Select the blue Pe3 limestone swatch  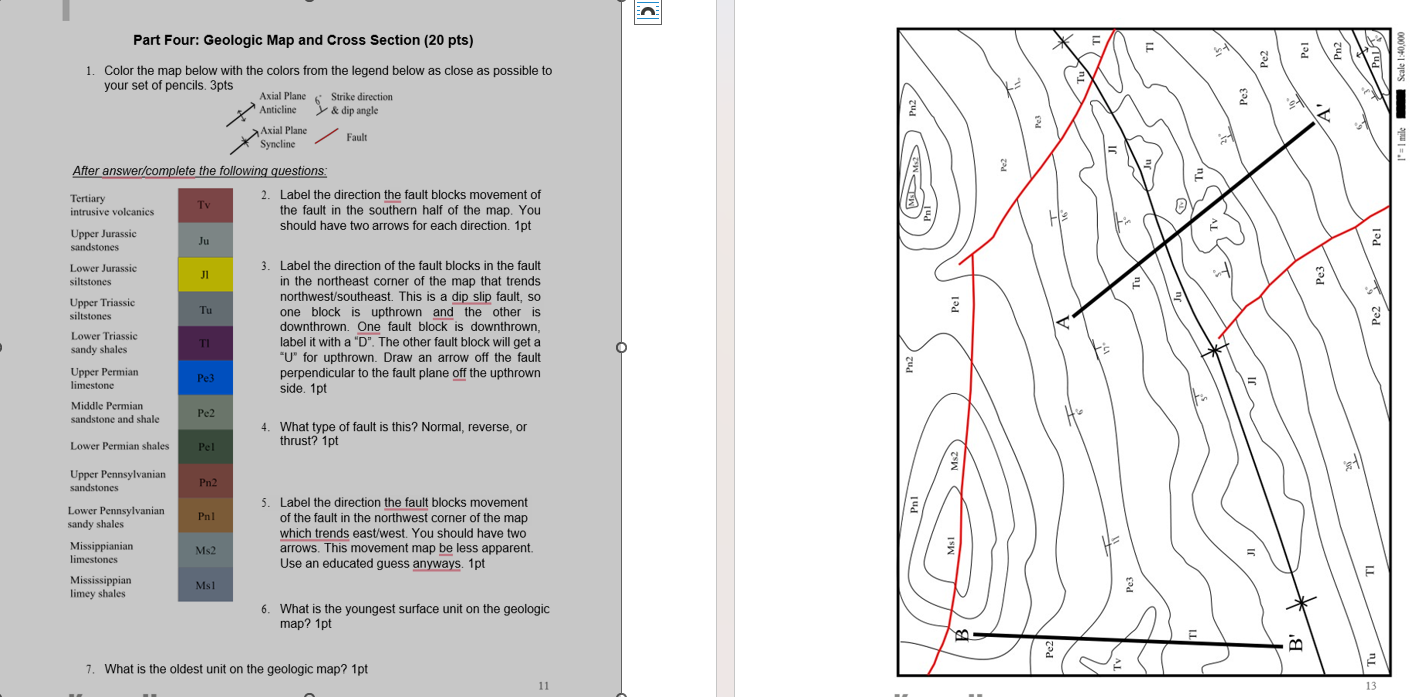[204, 378]
